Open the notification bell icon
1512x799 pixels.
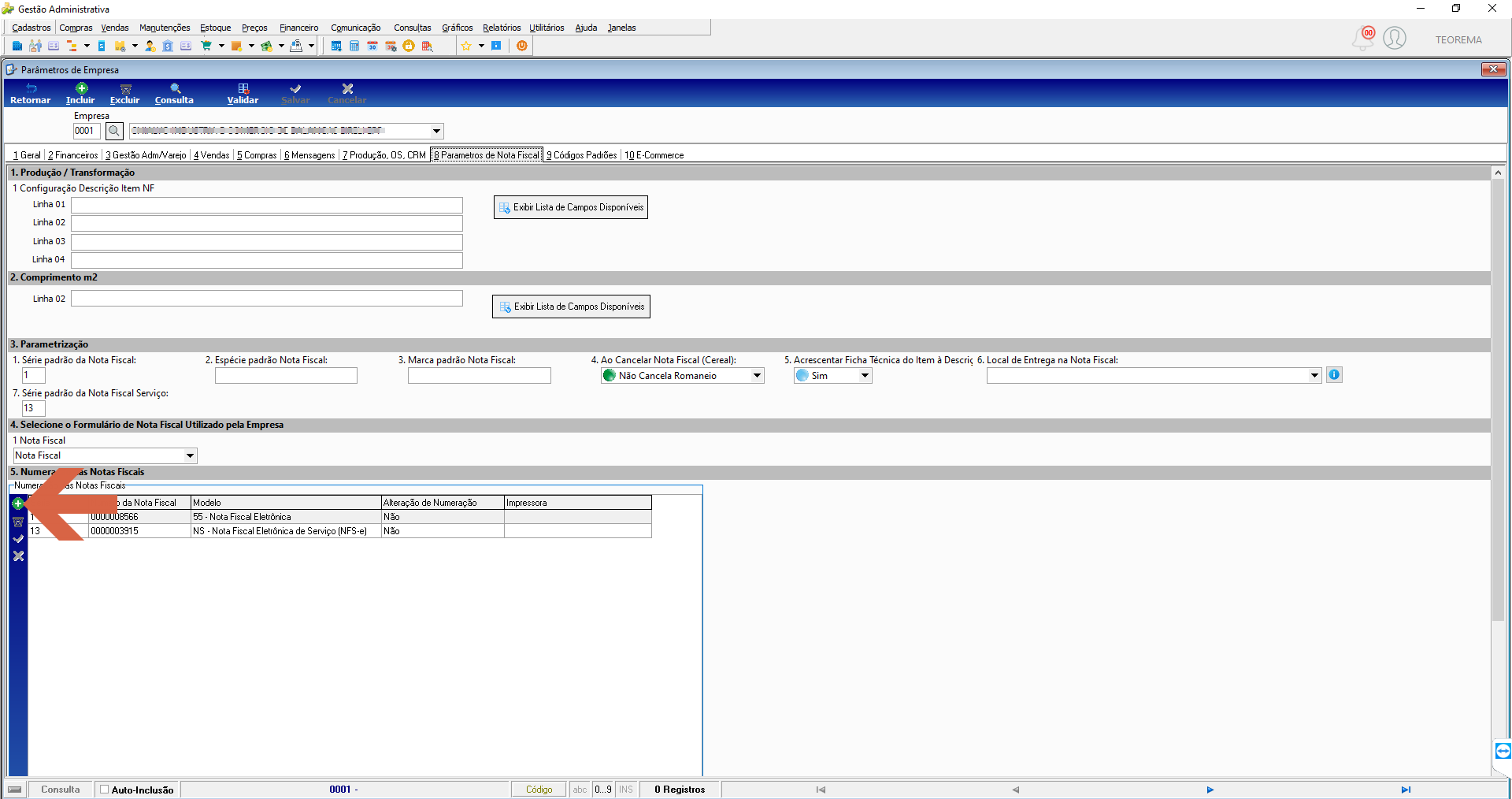pos(1363,39)
